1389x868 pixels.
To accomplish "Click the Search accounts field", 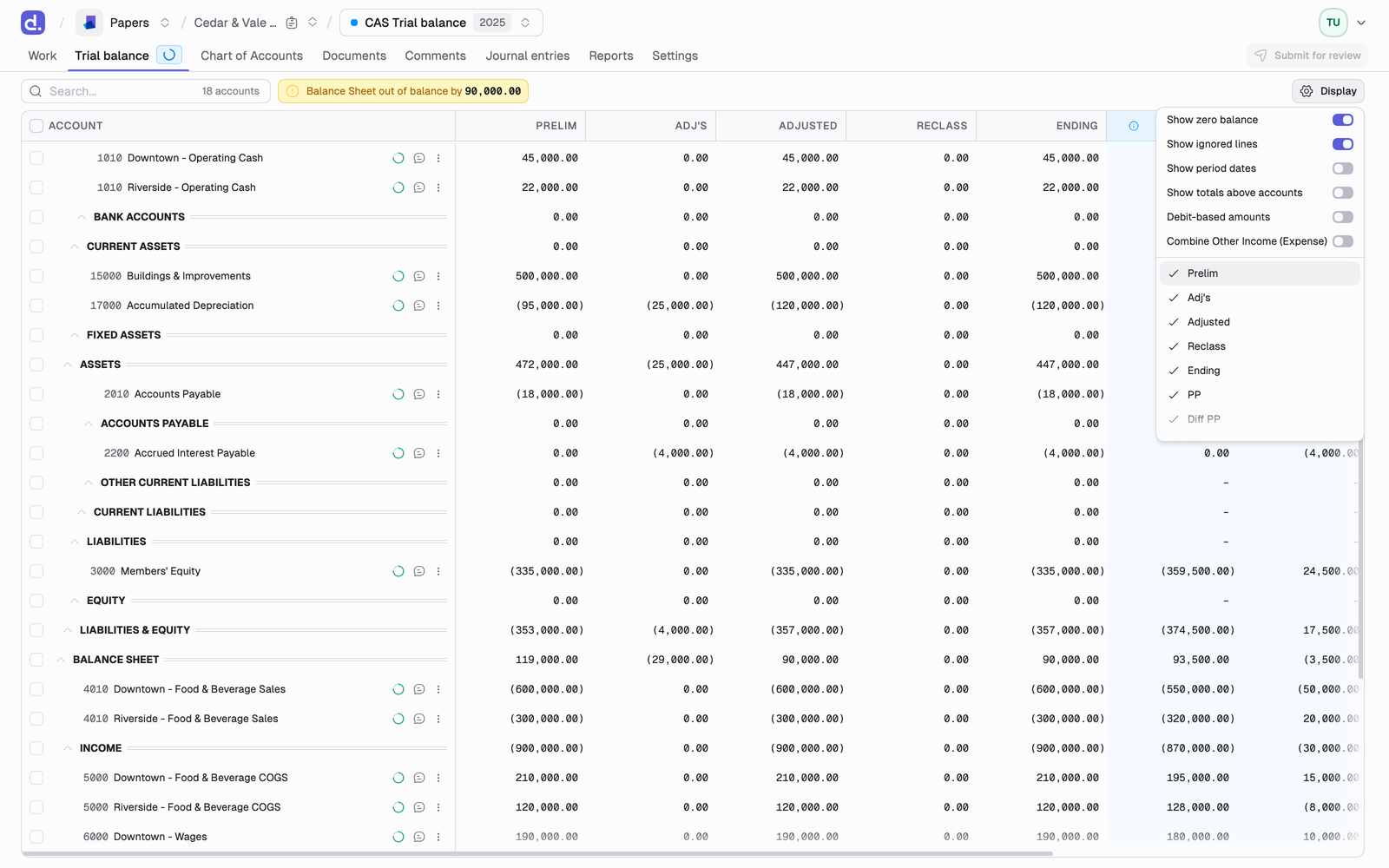I will click(x=146, y=91).
